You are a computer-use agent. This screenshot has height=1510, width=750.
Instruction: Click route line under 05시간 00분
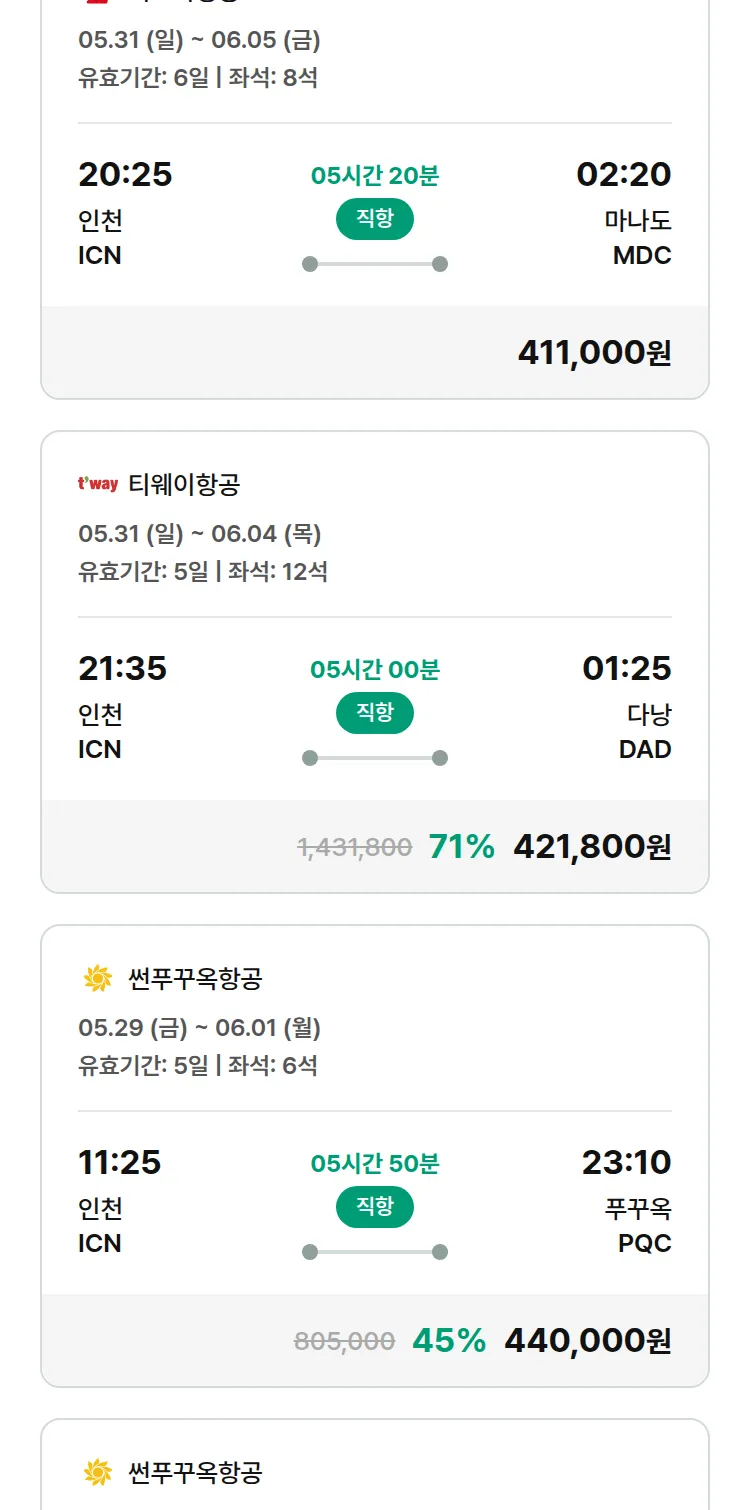click(x=374, y=758)
